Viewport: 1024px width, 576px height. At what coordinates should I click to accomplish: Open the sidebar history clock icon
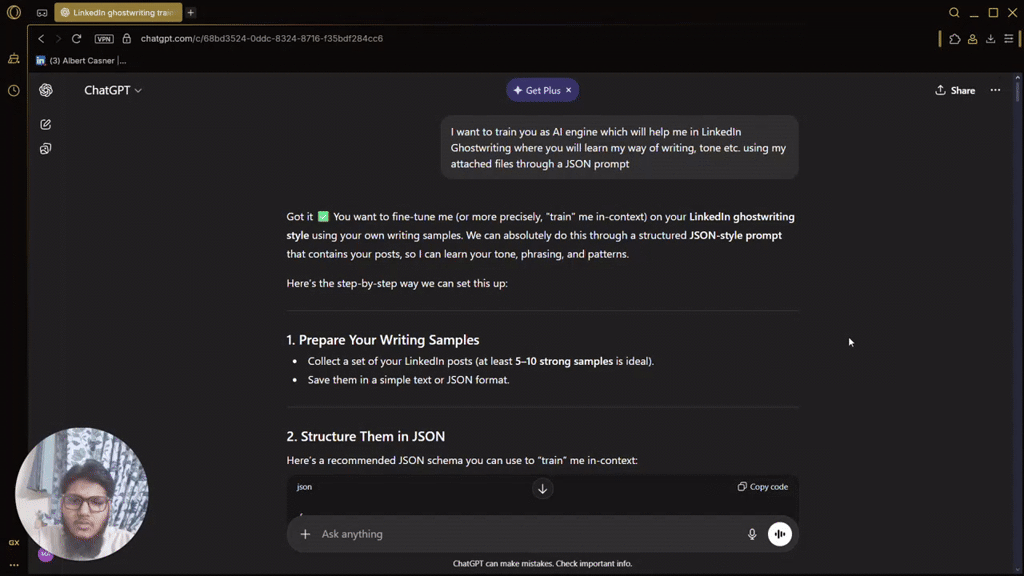pos(14,91)
